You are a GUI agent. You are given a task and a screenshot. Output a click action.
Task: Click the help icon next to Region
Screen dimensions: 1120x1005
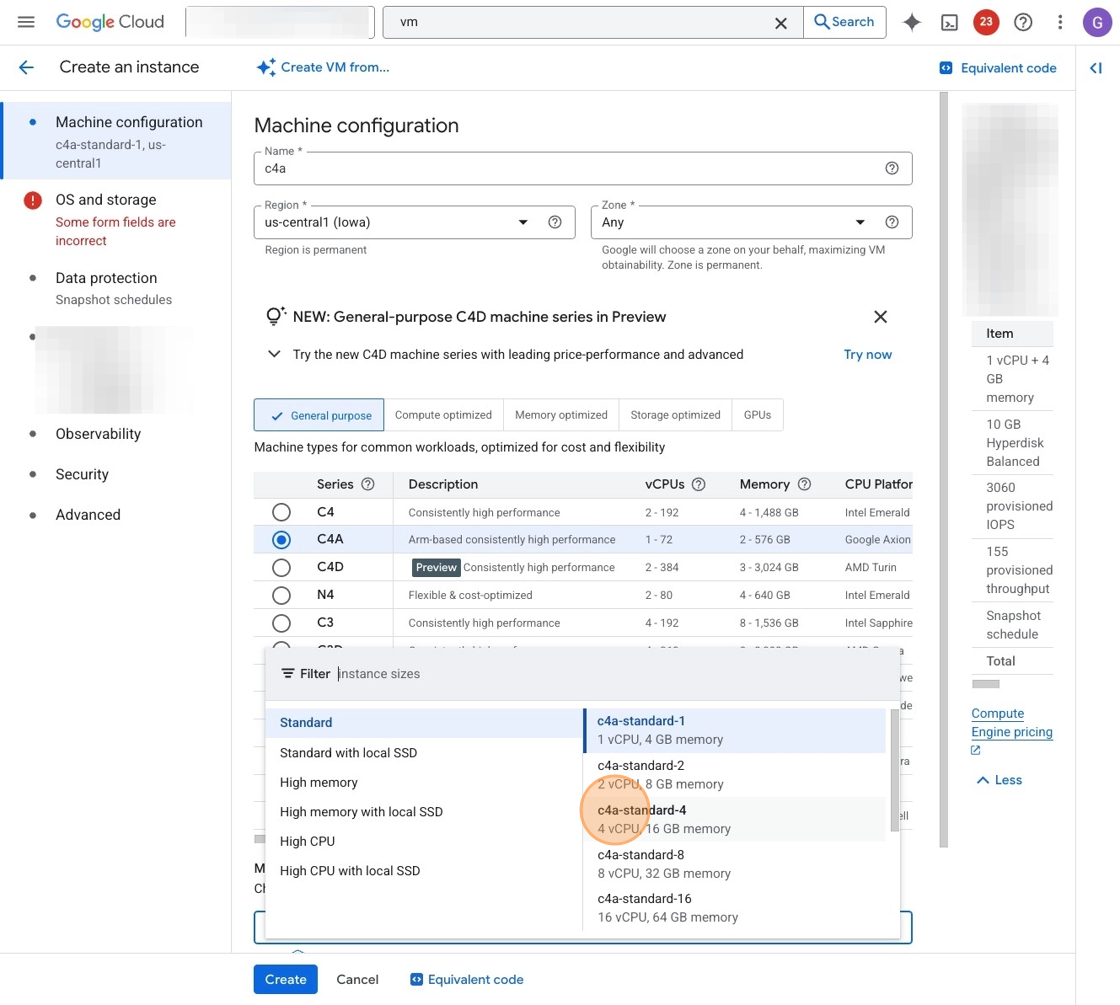point(554,221)
